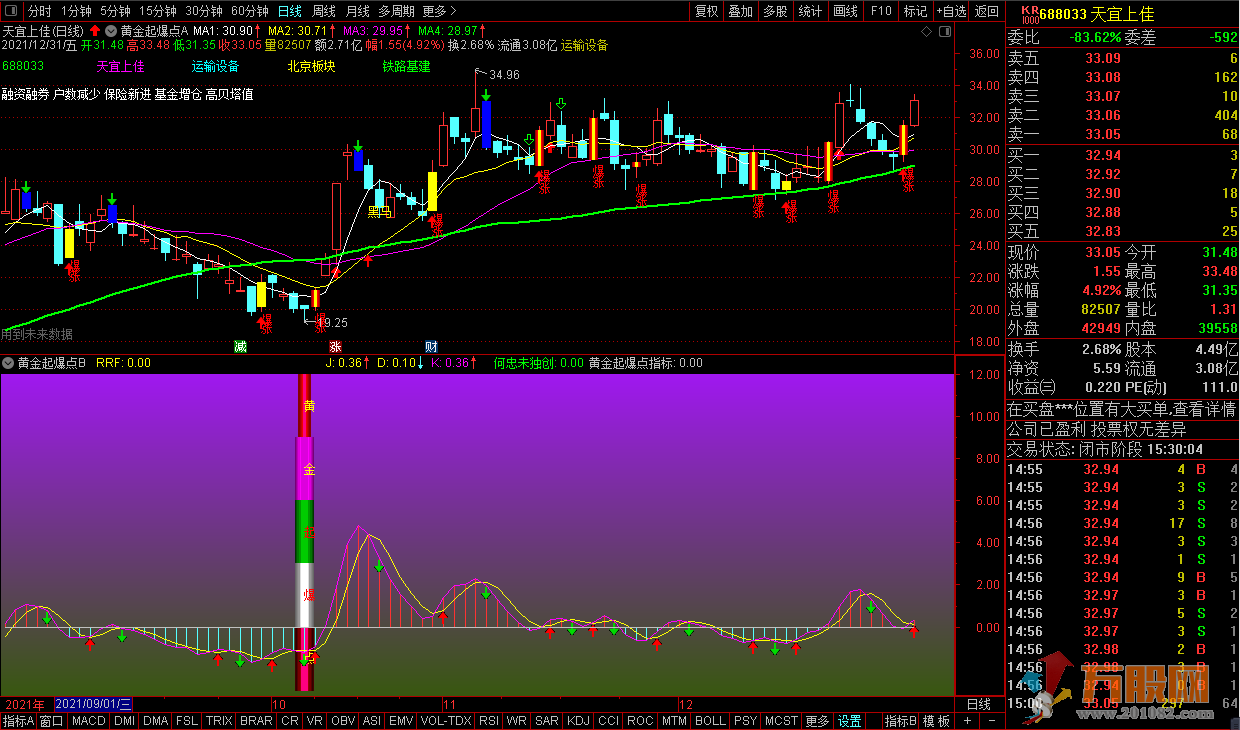Click the 返回 back button
This screenshot has height=730, width=1240.
pyautogui.click(x=986, y=11)
